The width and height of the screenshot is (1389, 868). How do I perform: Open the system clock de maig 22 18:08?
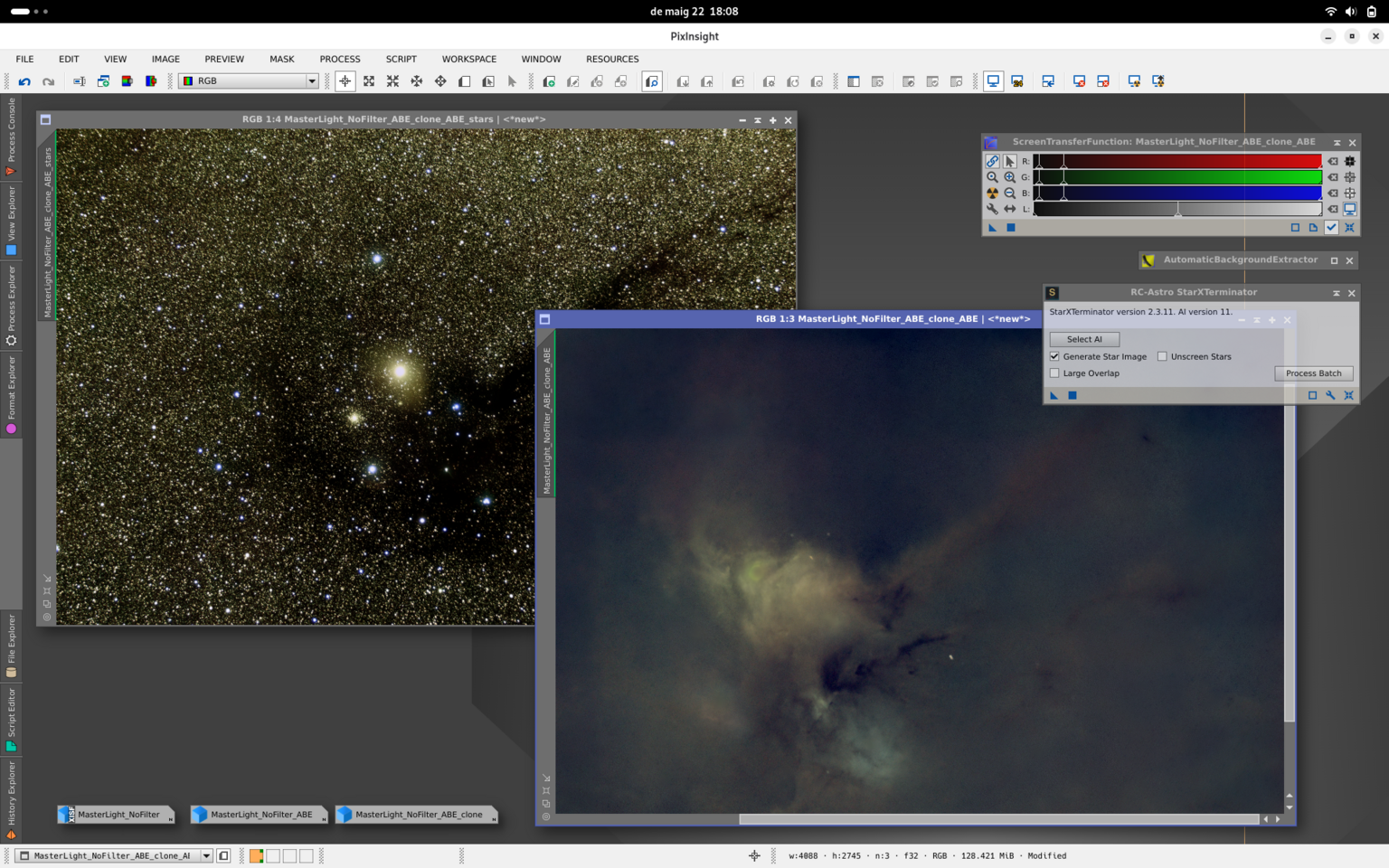(694, 12)
